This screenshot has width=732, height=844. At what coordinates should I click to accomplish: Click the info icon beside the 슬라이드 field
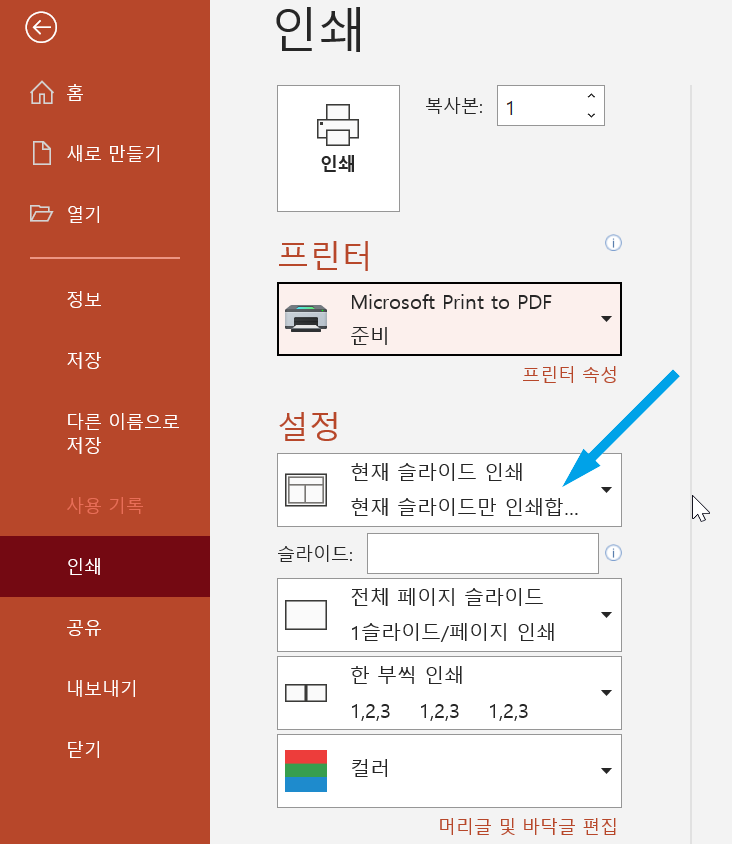(613, 553)
